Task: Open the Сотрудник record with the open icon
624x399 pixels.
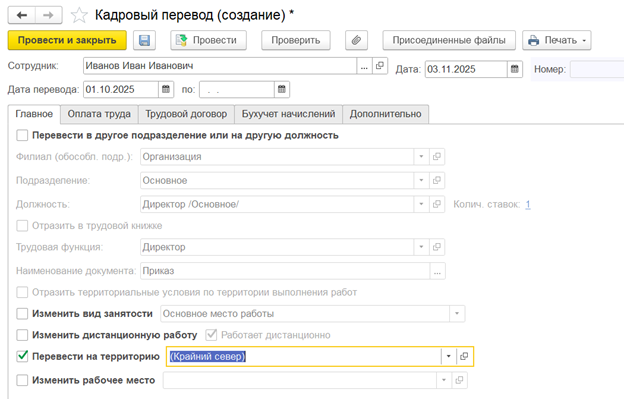Action: tap(380, 66)
